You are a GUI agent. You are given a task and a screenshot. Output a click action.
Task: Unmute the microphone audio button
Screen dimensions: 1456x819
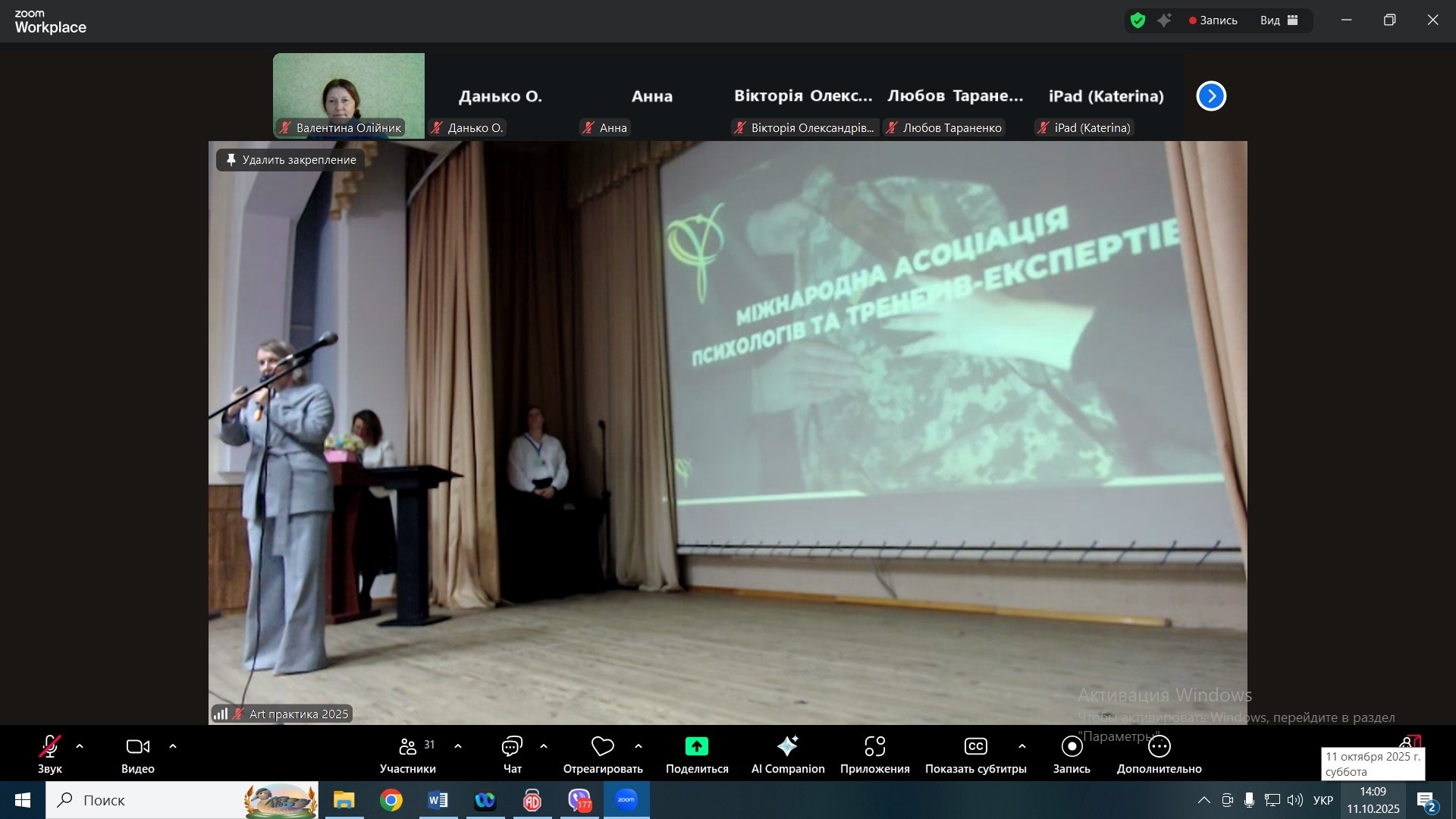[x=50, y=747]
